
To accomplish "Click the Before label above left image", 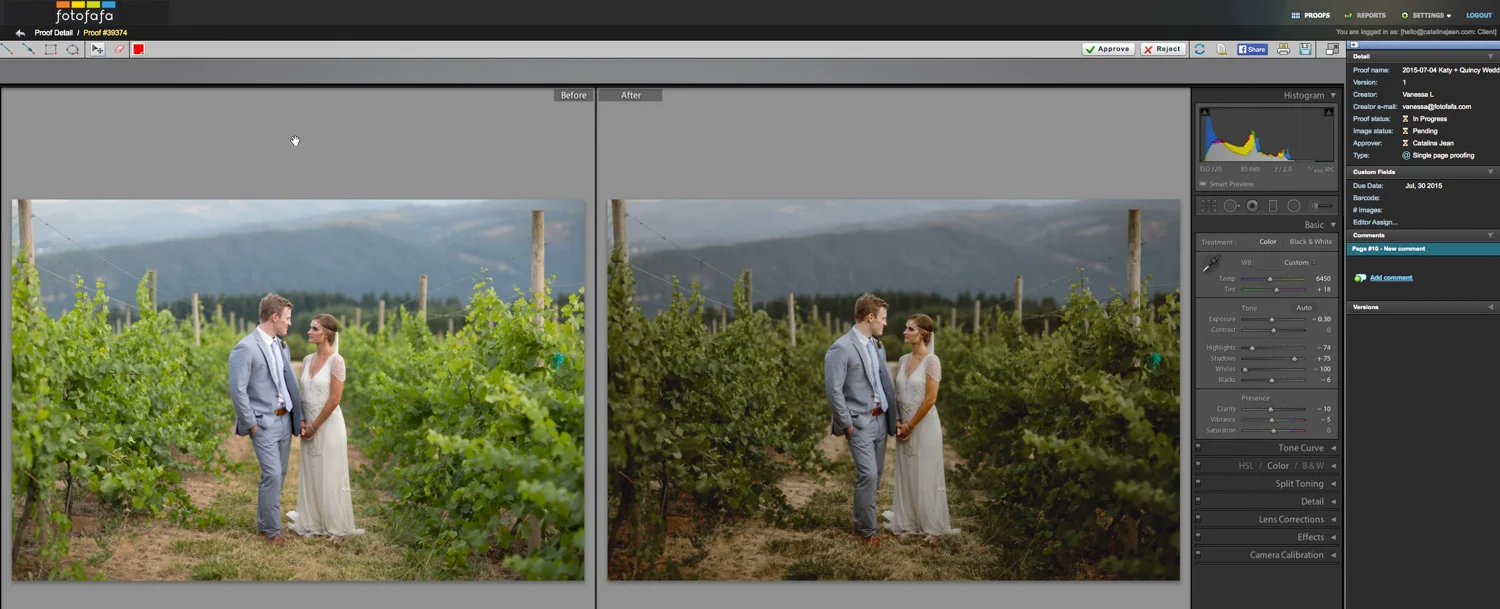I will 574,95.
